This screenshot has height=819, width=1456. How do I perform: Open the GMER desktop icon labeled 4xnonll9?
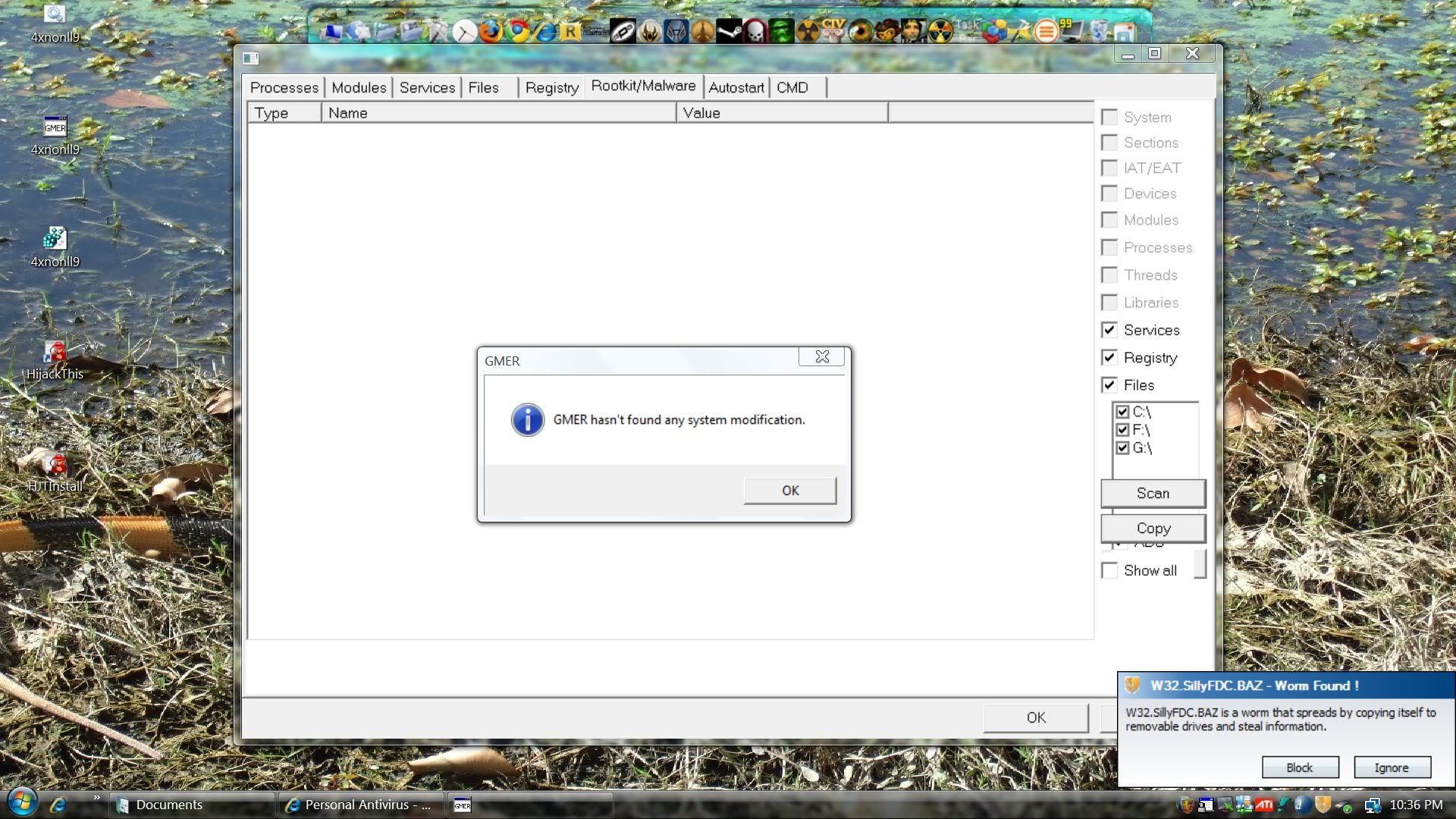pos(55,136)
